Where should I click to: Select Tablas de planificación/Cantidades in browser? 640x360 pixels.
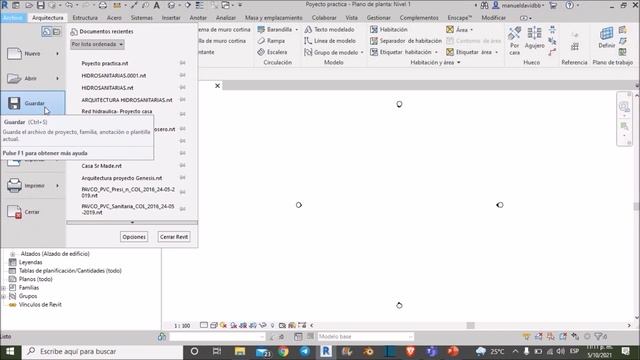pyautogui.click(x=70, y=271)
